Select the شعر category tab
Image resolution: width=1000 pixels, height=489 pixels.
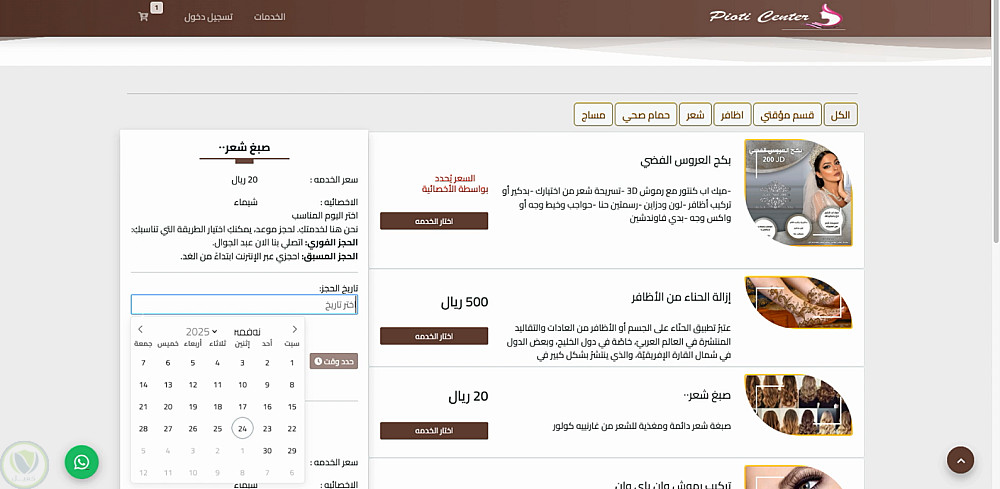695,115
